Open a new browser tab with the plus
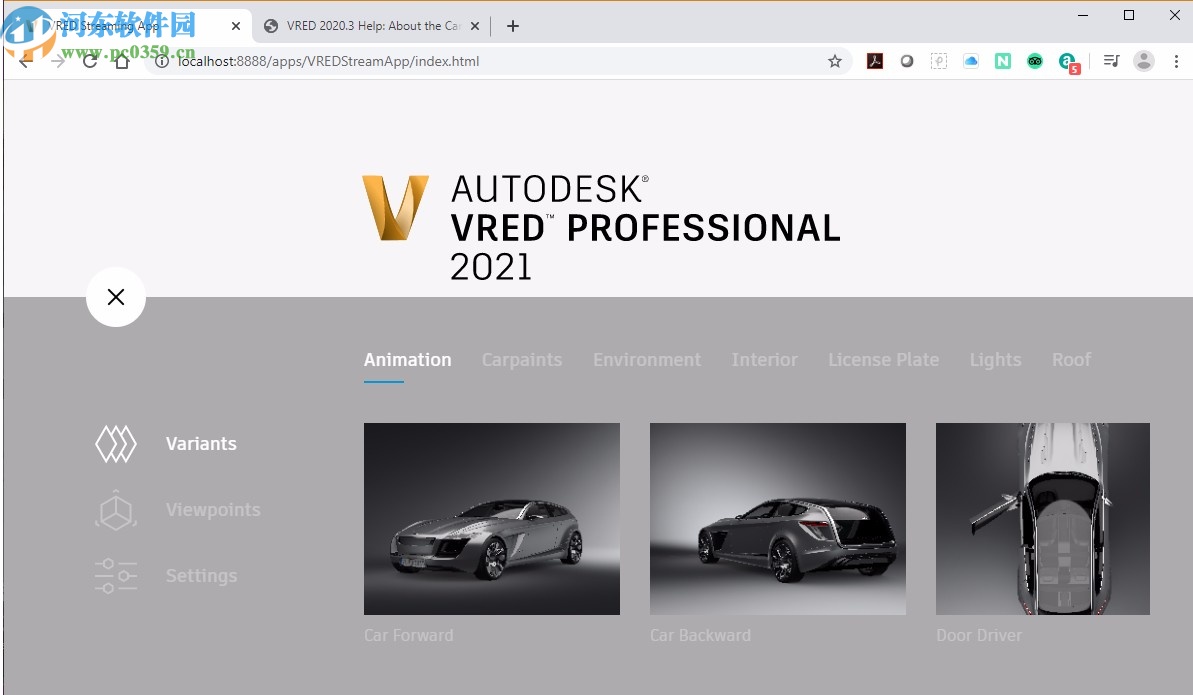 (x=512, y=26)
